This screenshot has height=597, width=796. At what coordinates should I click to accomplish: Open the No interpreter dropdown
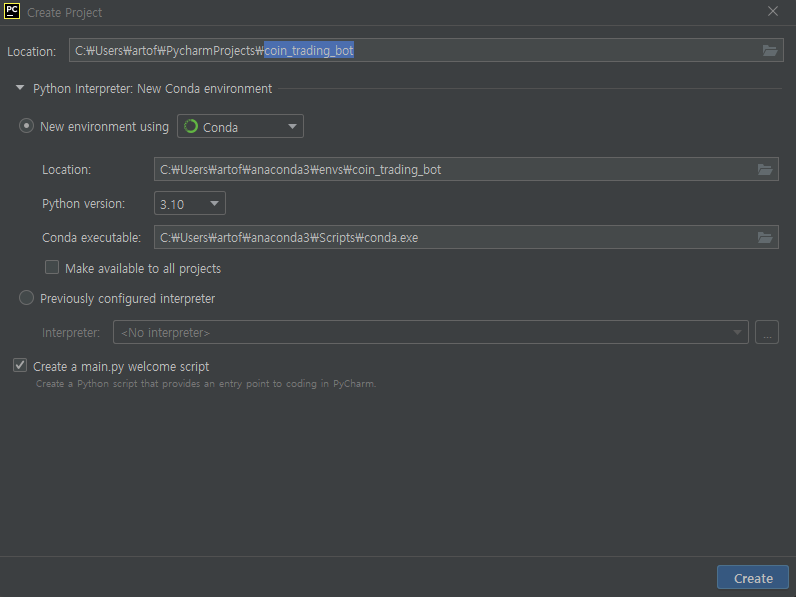pyautogui.click(x=430, y=332)
